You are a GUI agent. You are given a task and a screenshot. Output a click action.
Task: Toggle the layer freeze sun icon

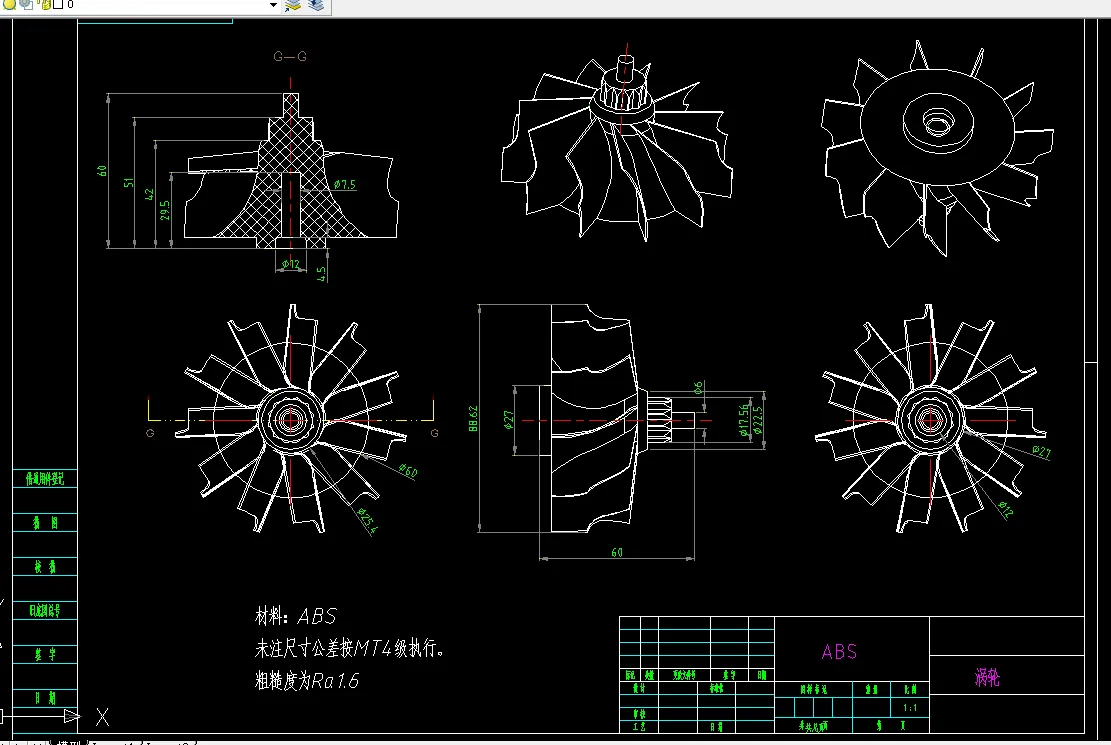tap(26, 4)
